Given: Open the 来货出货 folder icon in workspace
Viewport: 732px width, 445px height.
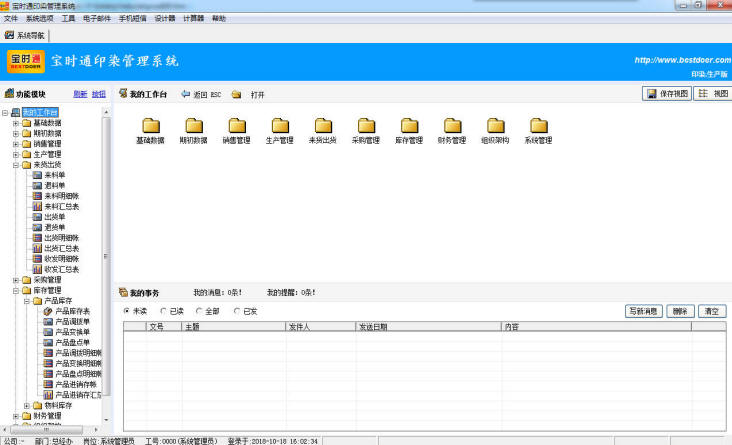Looking at the screenshot, I should [323, 126].
